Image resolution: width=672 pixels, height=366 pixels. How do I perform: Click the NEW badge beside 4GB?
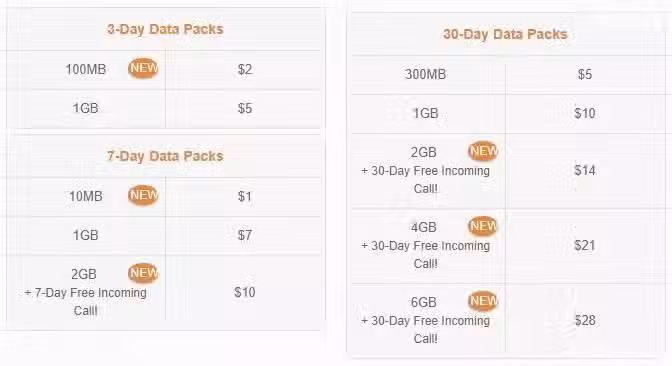coord(483,226)
